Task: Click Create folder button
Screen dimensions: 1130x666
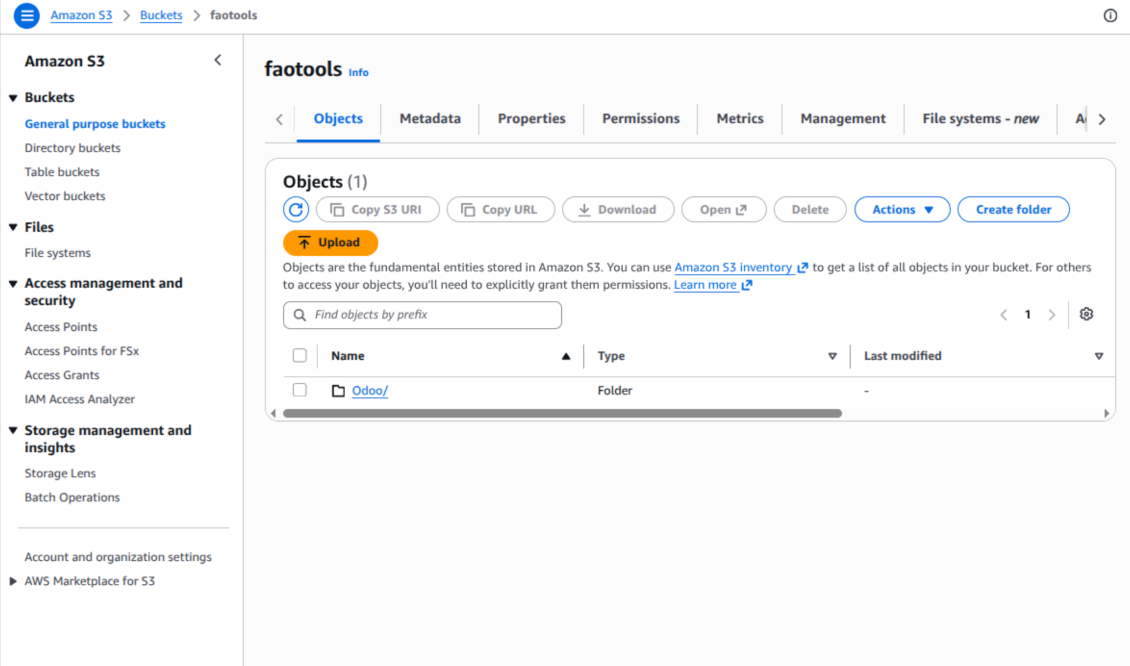Action: click(1013, 210)
